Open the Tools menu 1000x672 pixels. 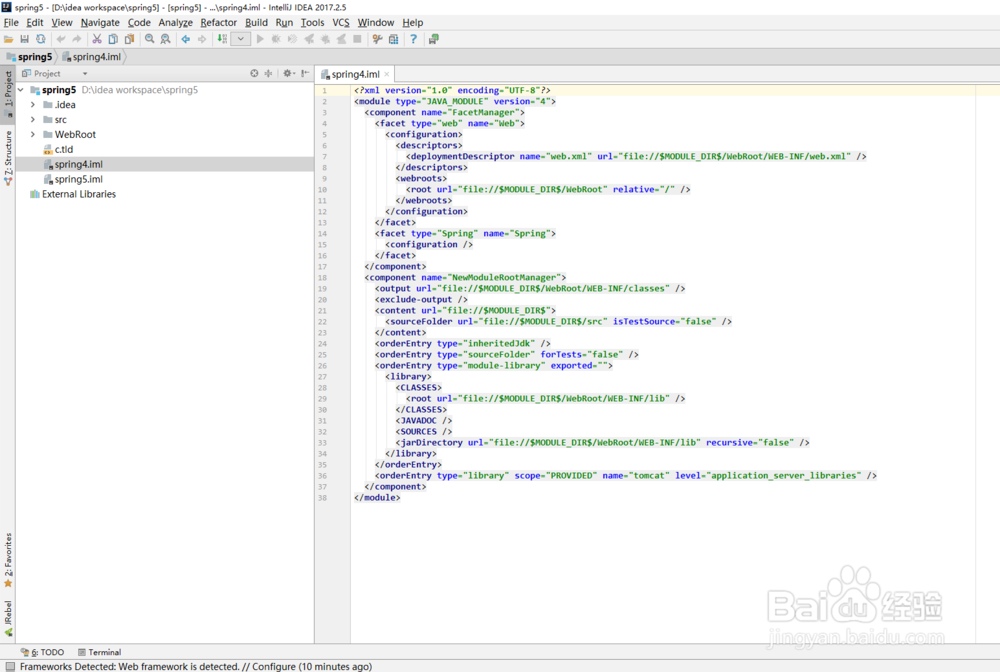tap(312, 22)
